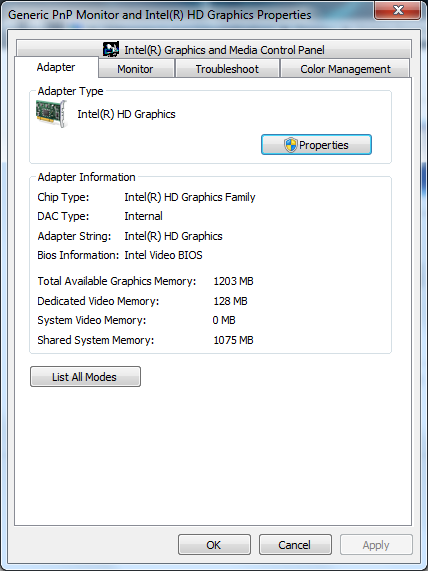Screen dimensions: 428x571
Task: Click the Apply button
Action: [x=376, y=545]
